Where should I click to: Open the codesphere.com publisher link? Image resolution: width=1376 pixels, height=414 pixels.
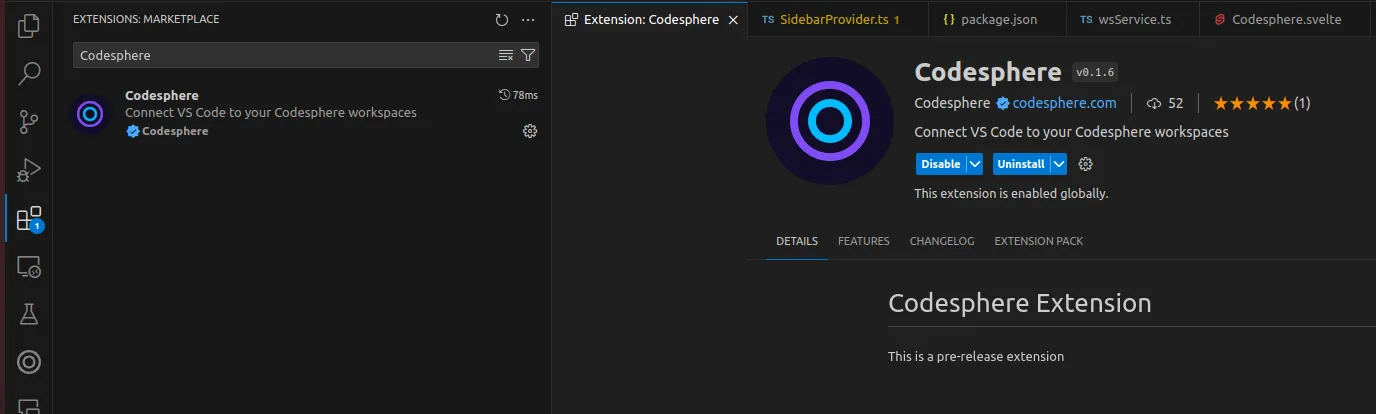pos(1064,103)
